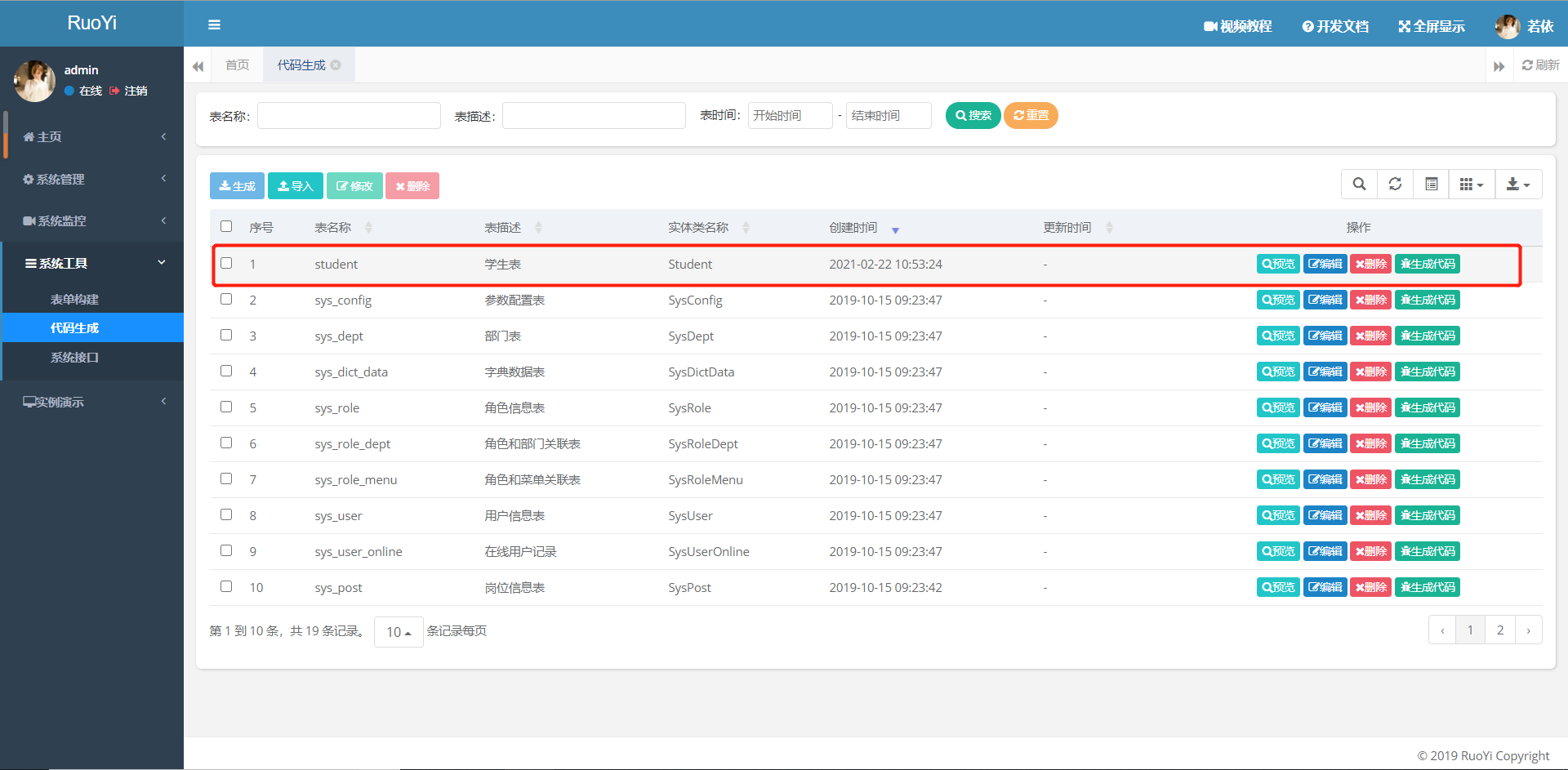Check the student row checkbox
Image resolution: width=1568 pixels, height=770 pixels.
click(226, 263)
